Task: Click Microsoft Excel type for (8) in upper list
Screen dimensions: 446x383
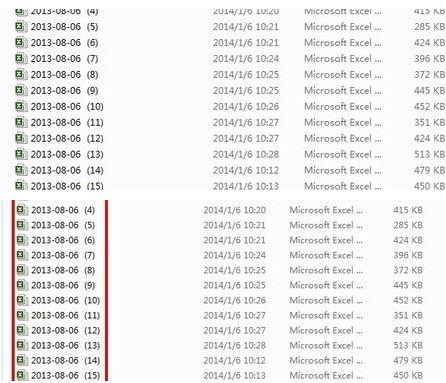Action: [343, 75]
